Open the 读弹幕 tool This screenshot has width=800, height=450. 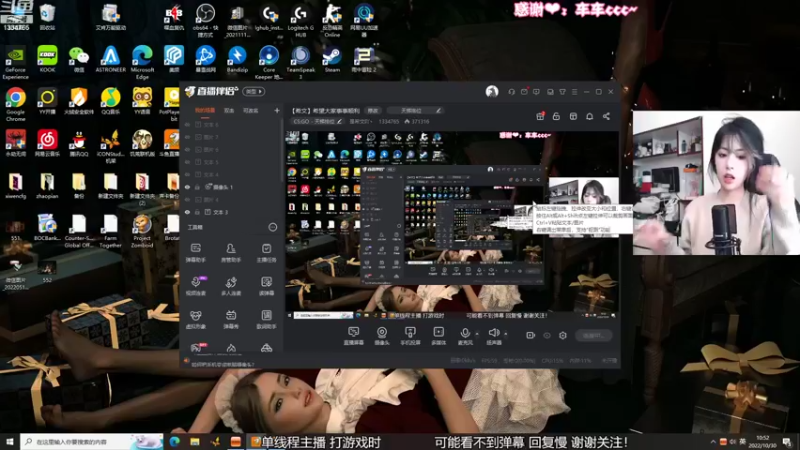(x=266, y=286)
